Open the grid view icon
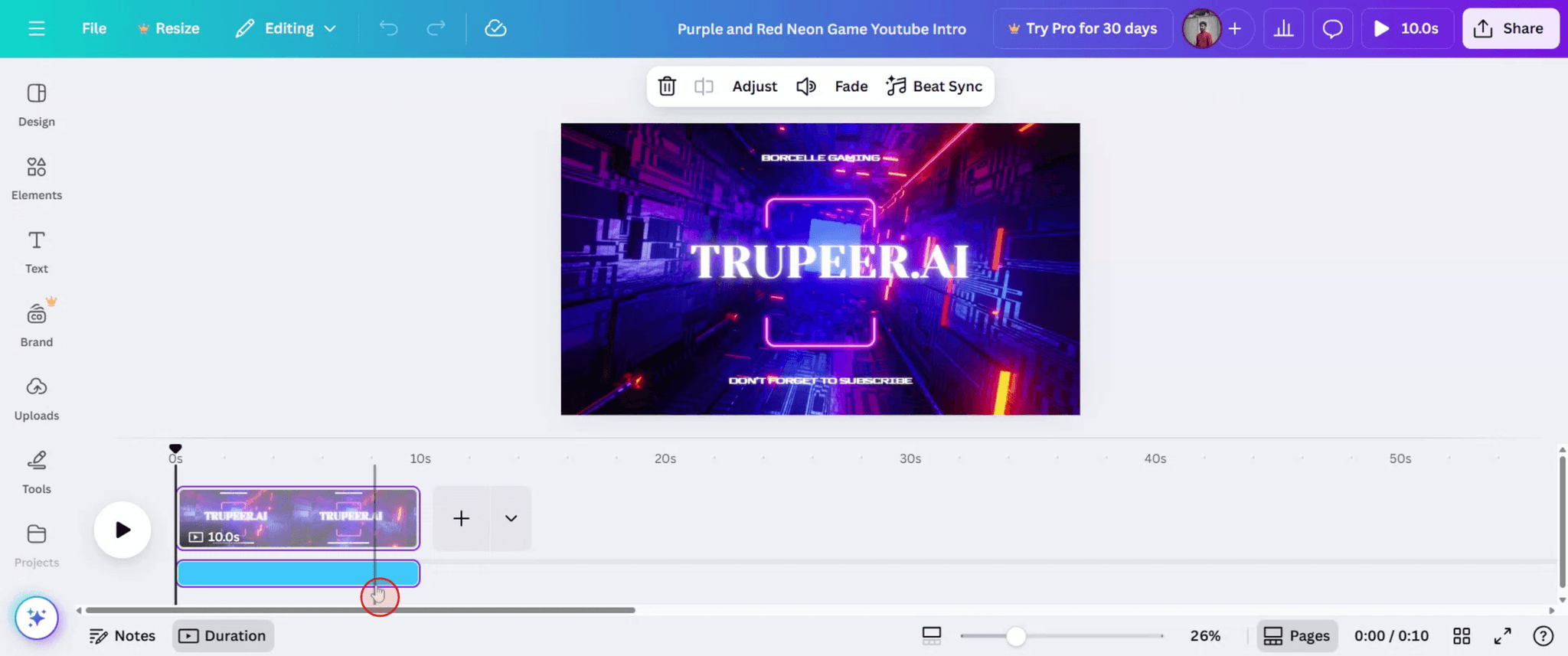This screenshot has width=1568, height=656. (x=1462, y=636)
